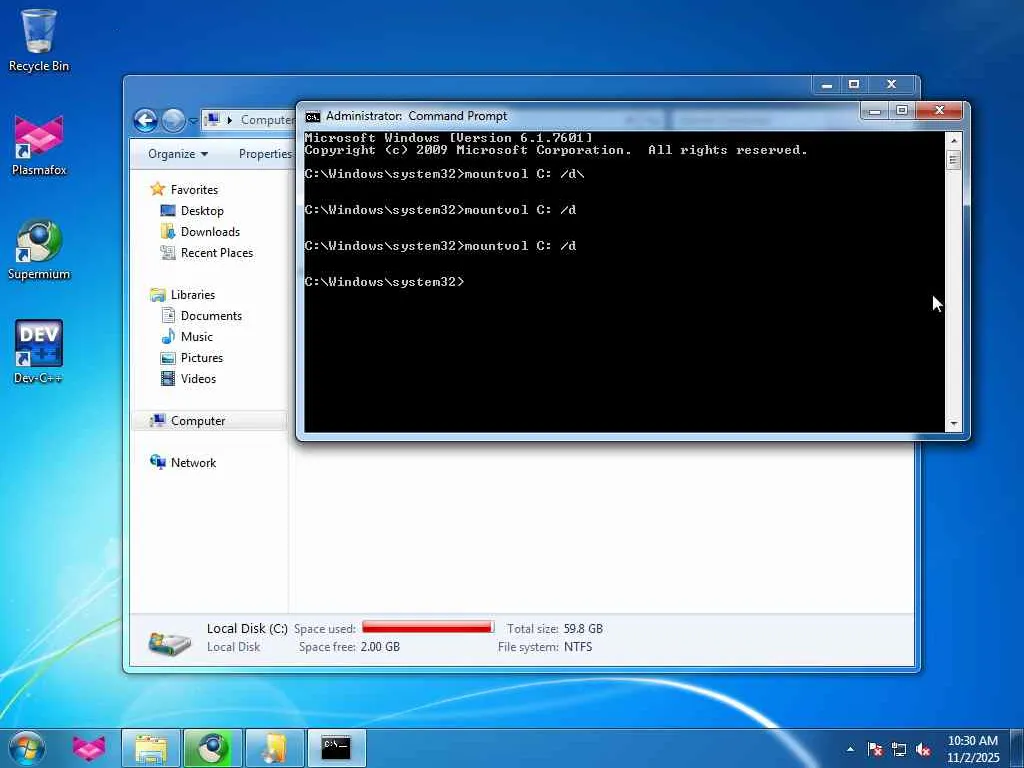Click the yellow folder taskbar icon

pyautogui.click(x=275, y=748)
